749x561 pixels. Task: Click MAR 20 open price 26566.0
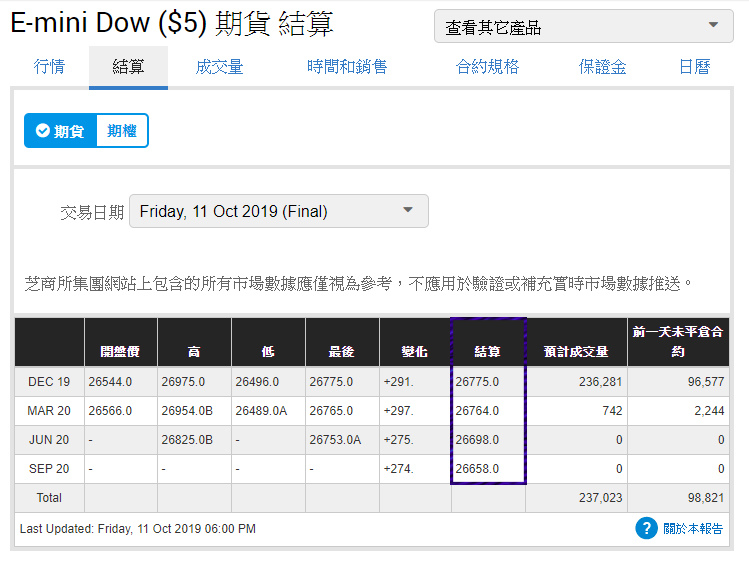pos(110,410)
